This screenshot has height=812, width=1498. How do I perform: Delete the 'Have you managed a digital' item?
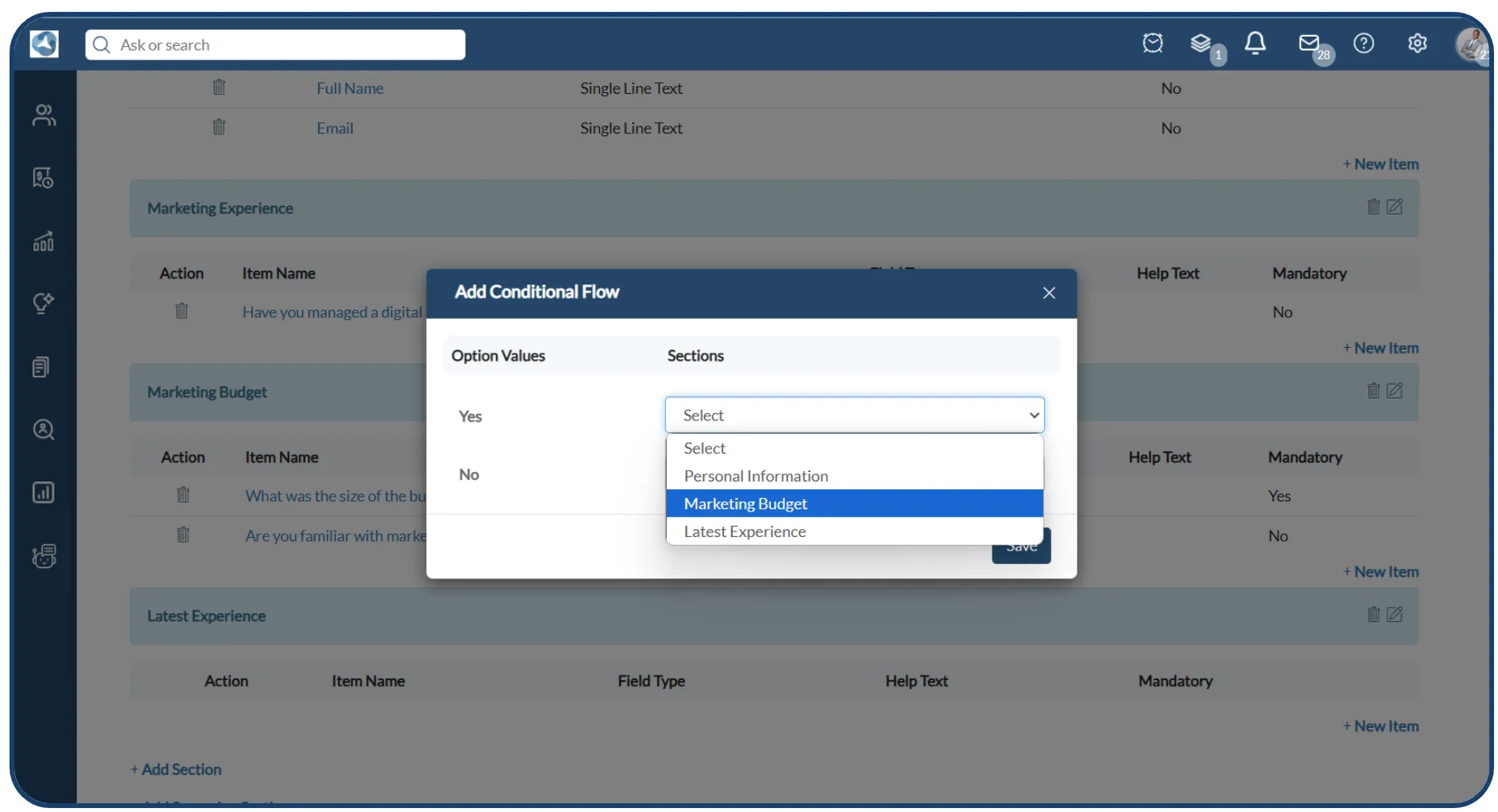pos(182,311)
